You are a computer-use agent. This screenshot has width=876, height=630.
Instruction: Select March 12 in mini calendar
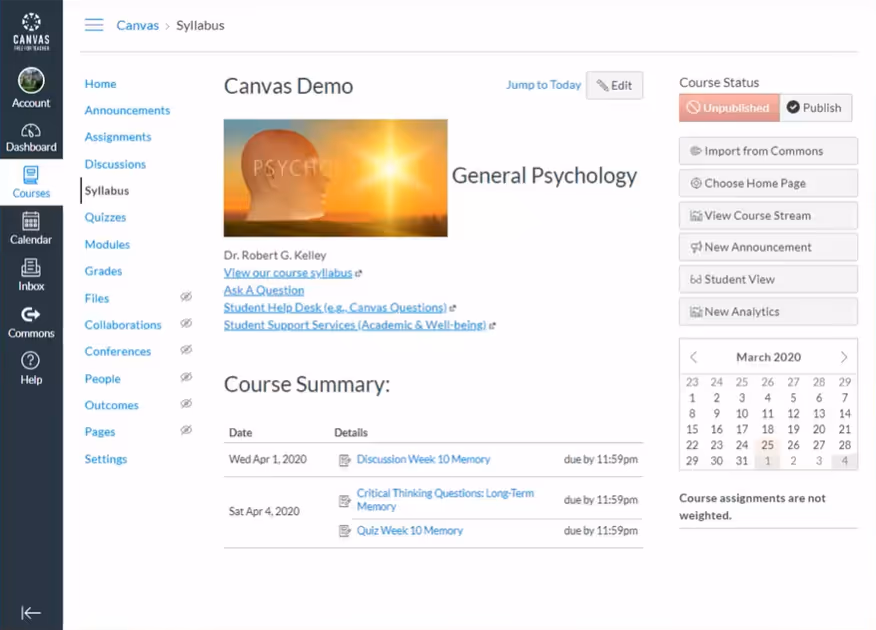[793, 414]
